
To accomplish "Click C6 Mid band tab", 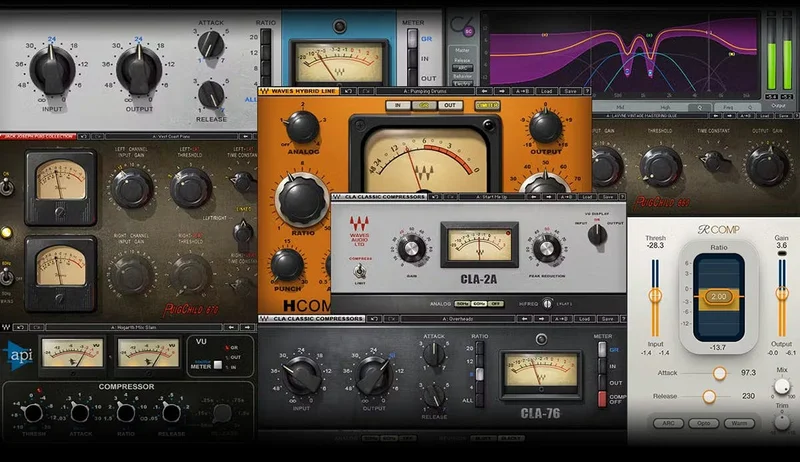I will click(x=620, y=108).
